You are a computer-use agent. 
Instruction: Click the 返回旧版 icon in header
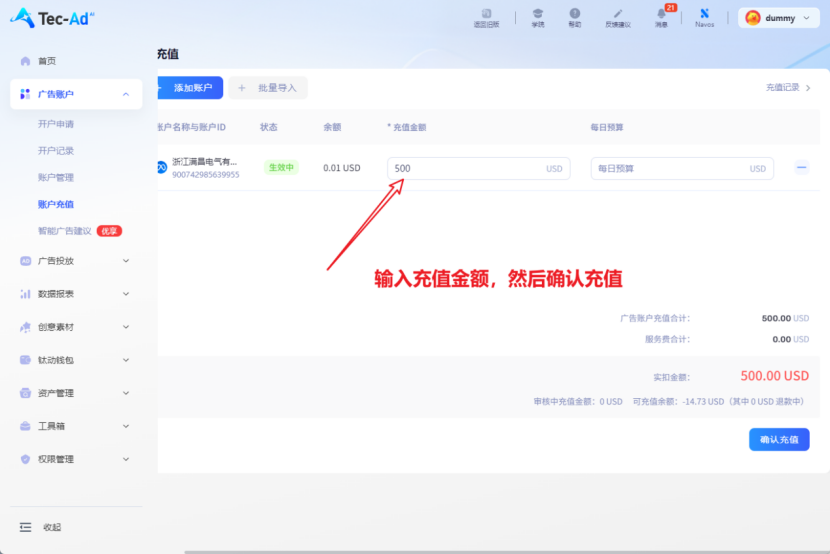[x=486, y=14]
